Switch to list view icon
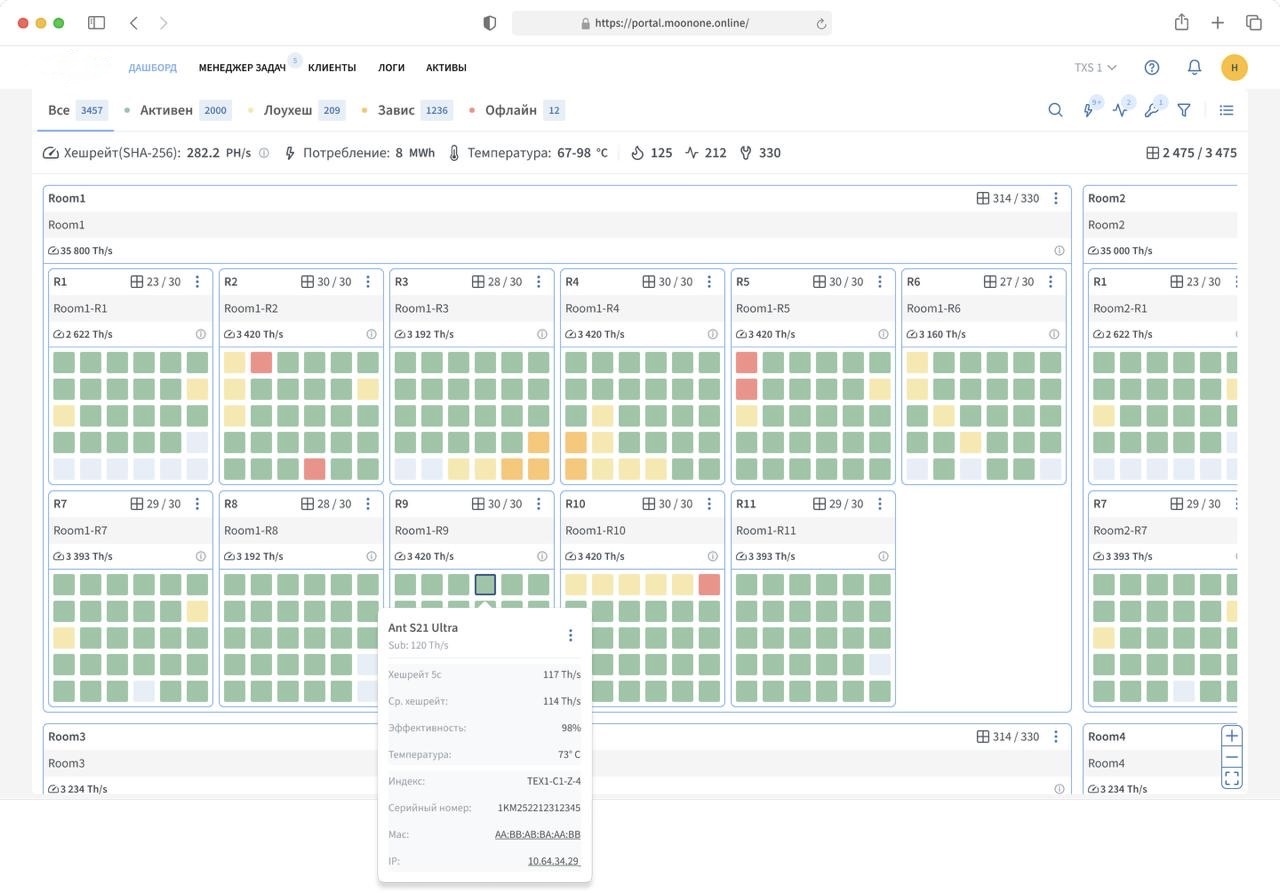The width and height of the screenshot is (1280, 893). 1226,110
